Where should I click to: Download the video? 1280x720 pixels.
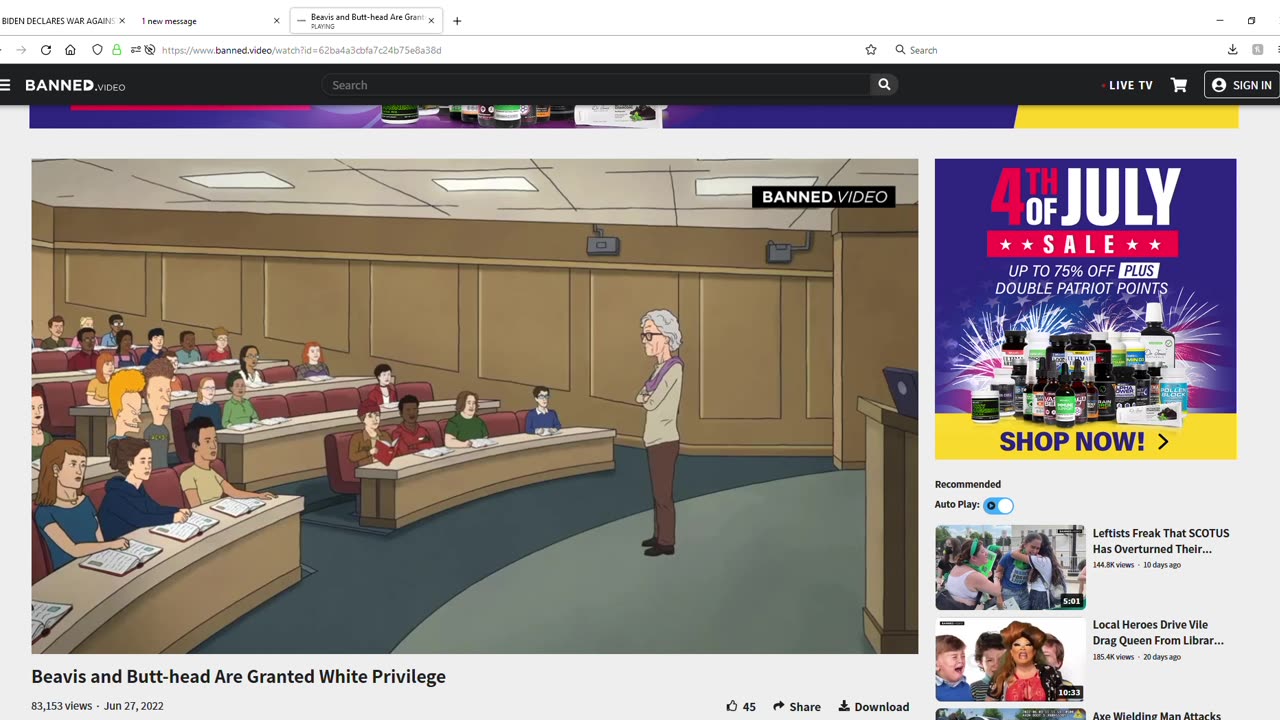(874, 706)
